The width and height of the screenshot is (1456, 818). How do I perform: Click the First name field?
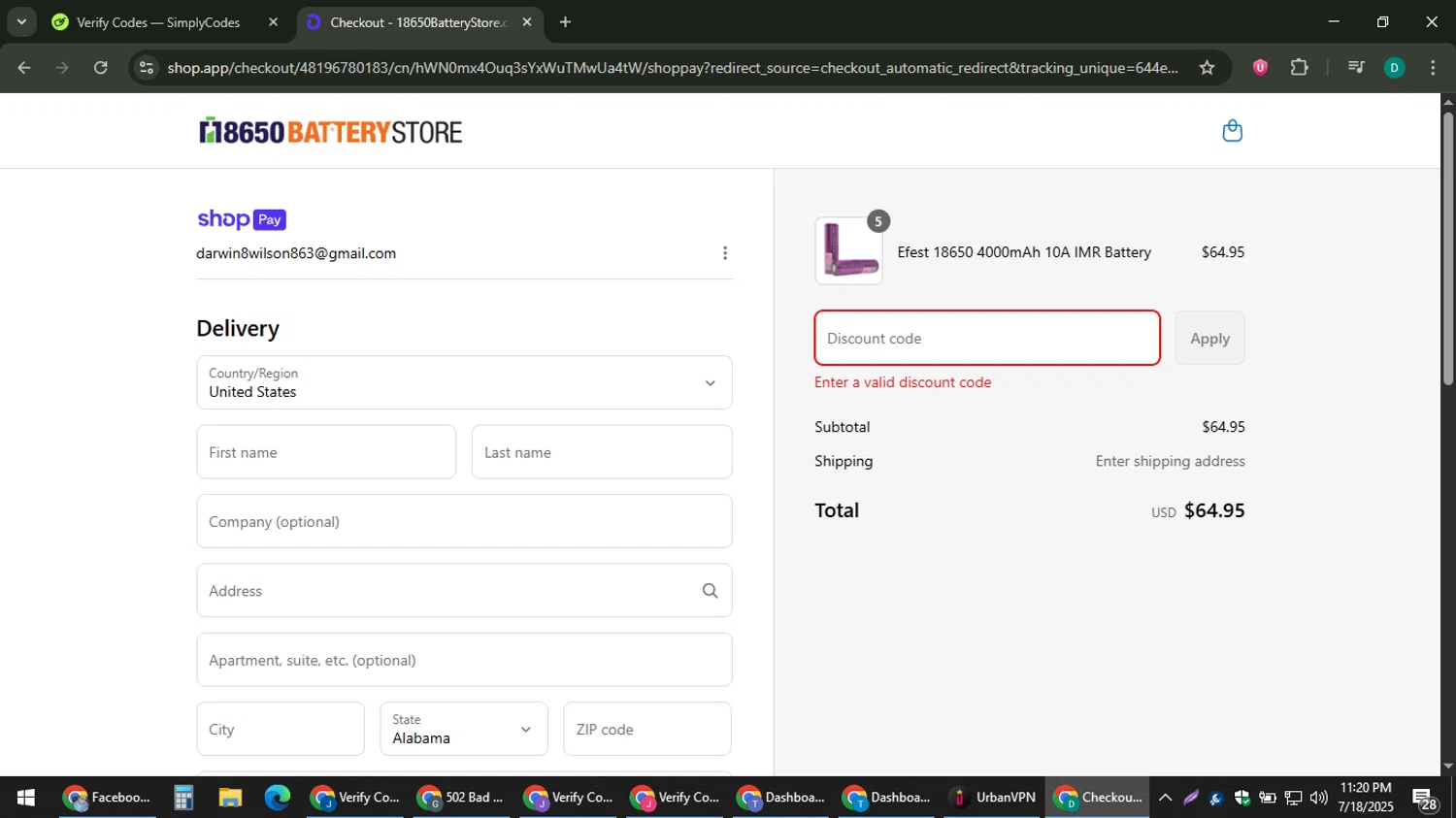click(x=326, y=452)
